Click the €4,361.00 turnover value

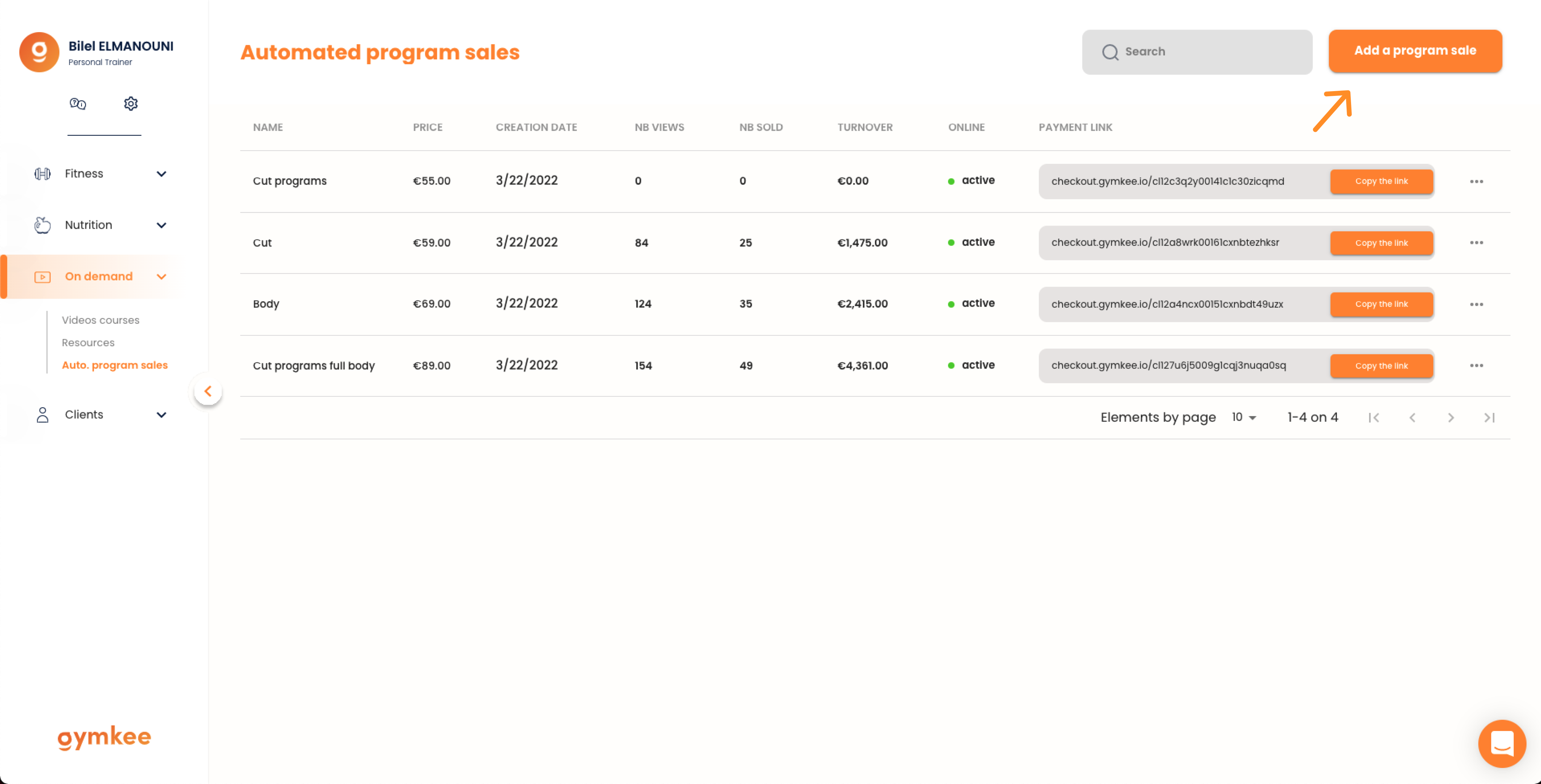863,365
